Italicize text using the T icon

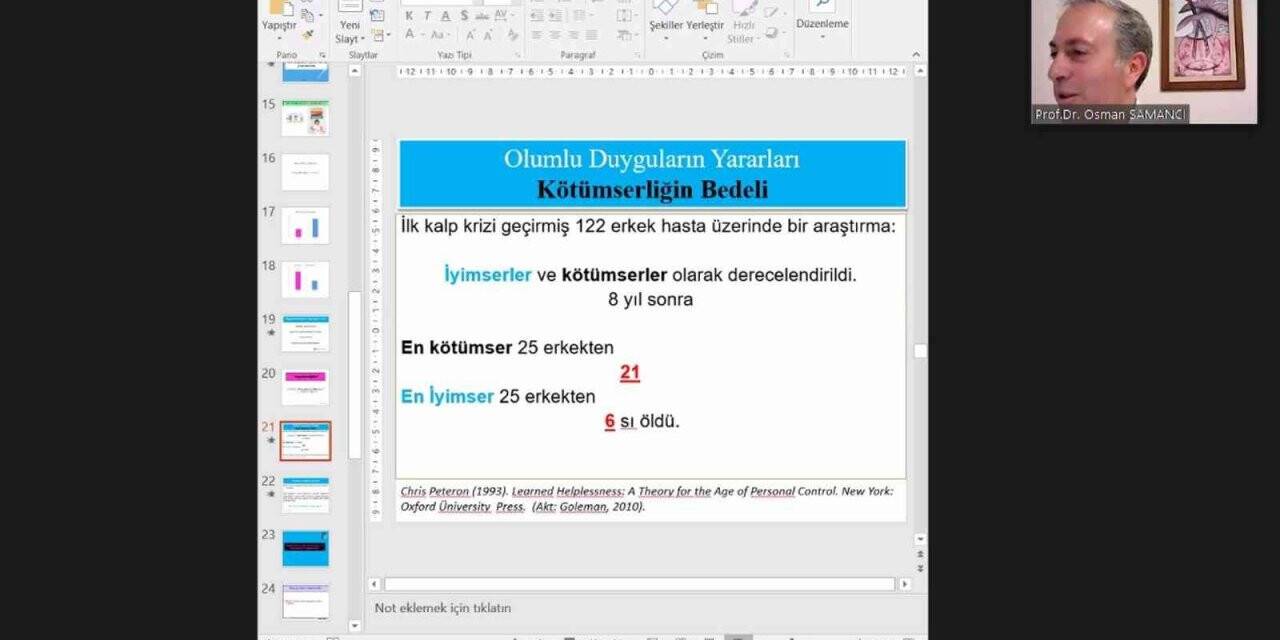tap(427, 16)
